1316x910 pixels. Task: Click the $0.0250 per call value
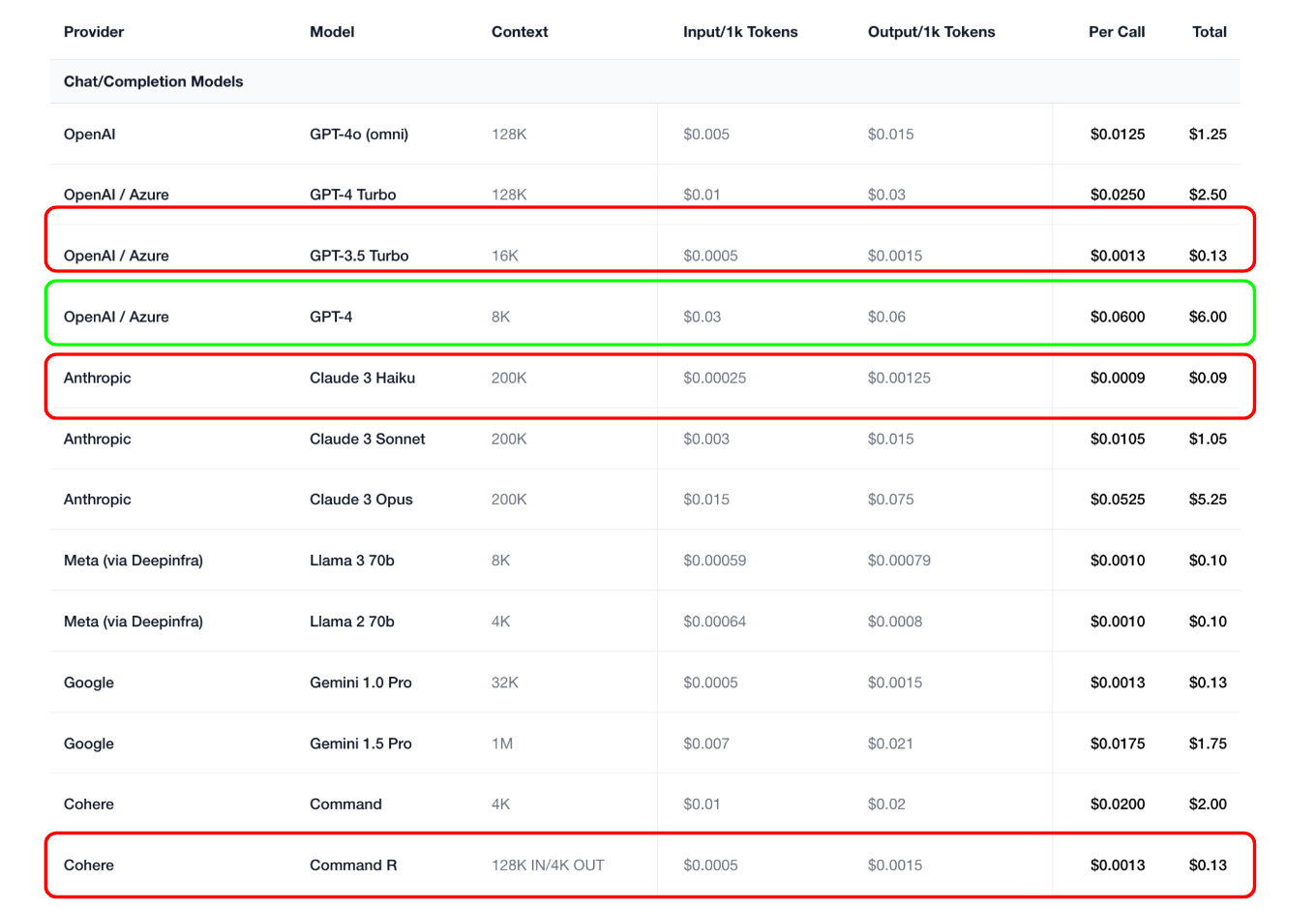coord(1118,195)
